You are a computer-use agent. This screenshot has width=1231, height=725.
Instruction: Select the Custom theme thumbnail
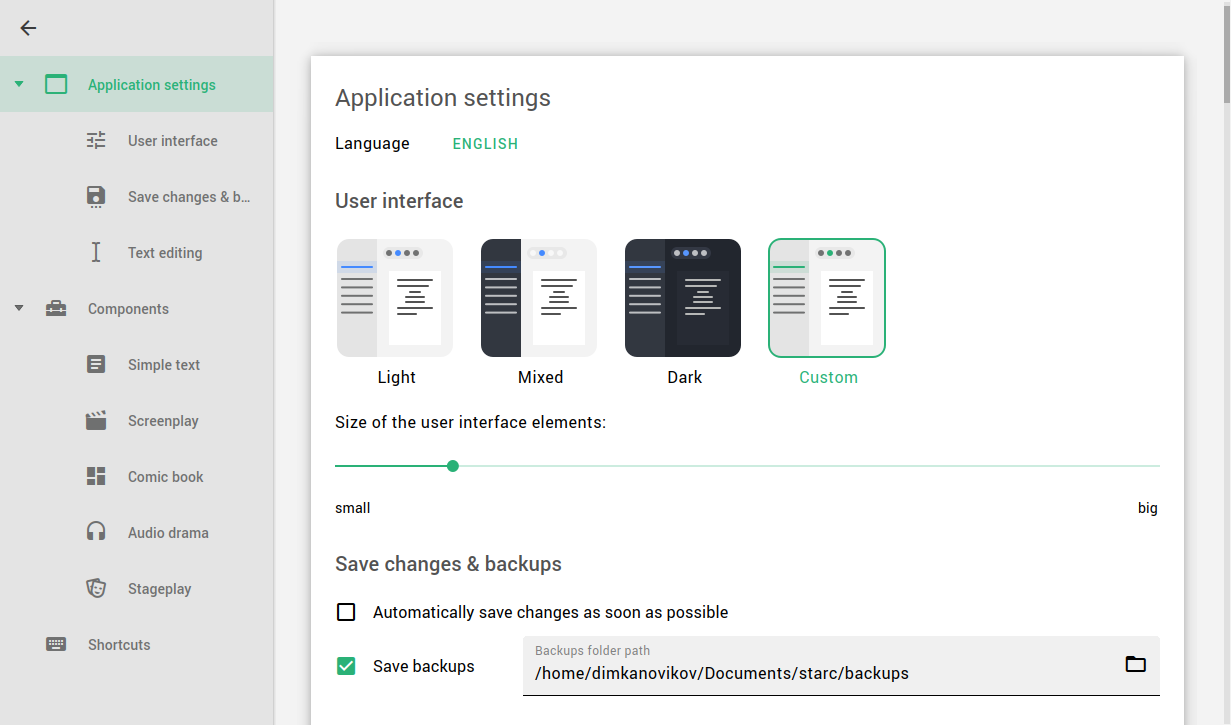[x=827, y=298]
